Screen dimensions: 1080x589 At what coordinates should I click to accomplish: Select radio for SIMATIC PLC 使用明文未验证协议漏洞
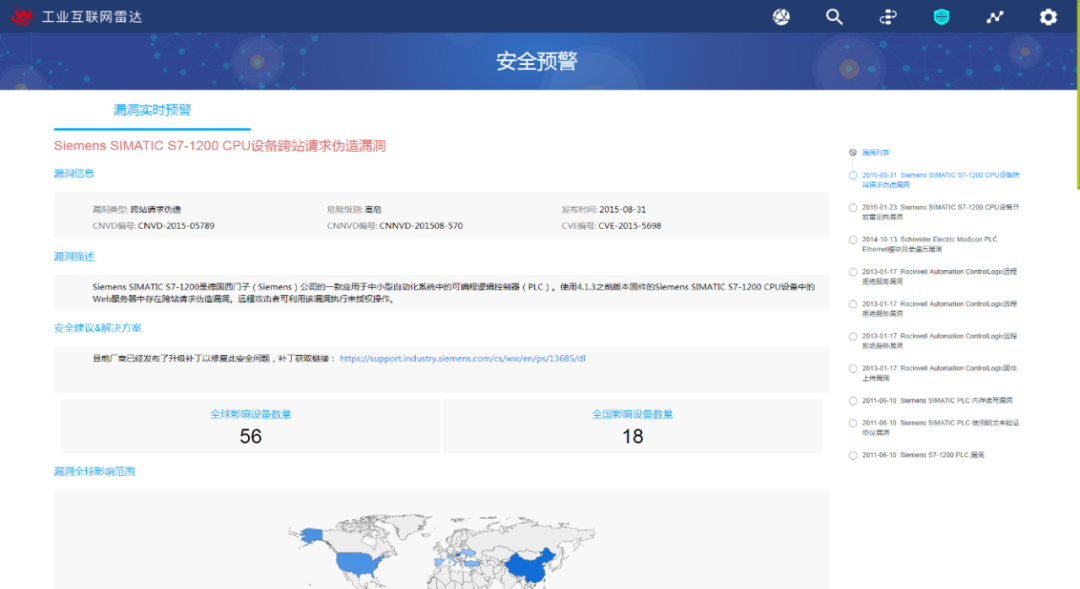coord(853,424)
